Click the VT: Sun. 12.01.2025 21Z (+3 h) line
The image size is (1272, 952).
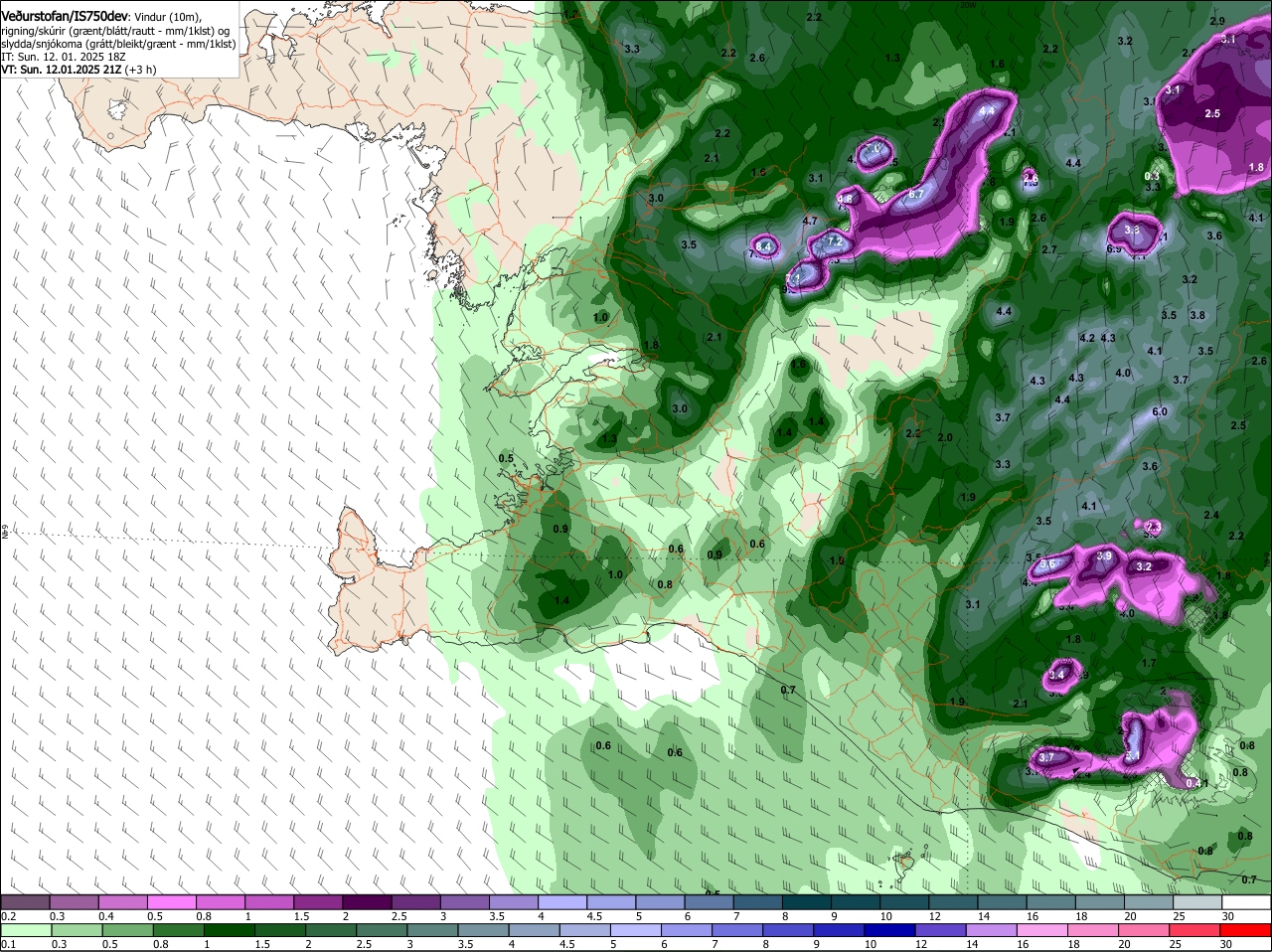click(x=79, y=70)
